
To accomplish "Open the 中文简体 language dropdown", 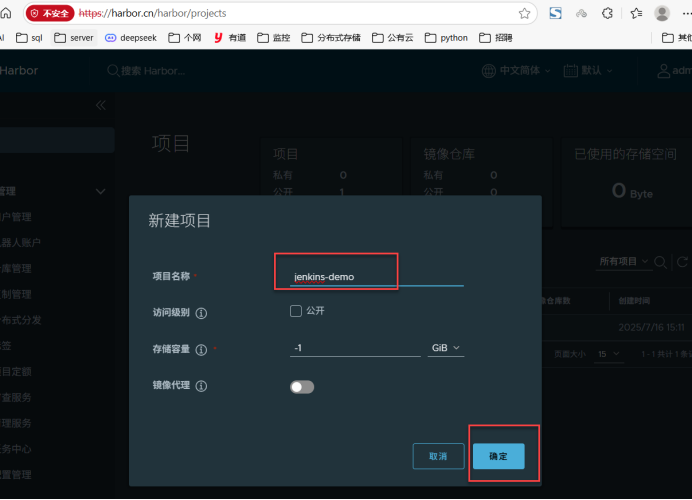I will coord(516,71).
